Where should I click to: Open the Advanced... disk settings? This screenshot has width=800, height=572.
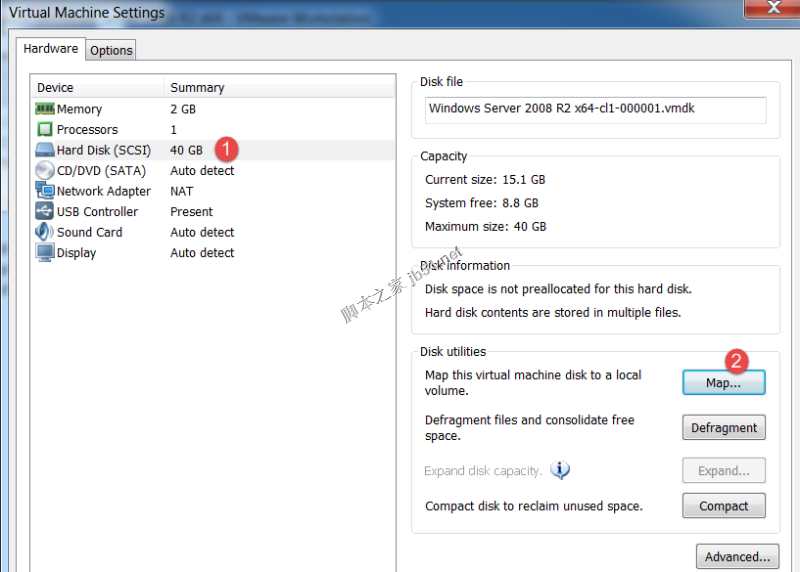pos(737,557)
